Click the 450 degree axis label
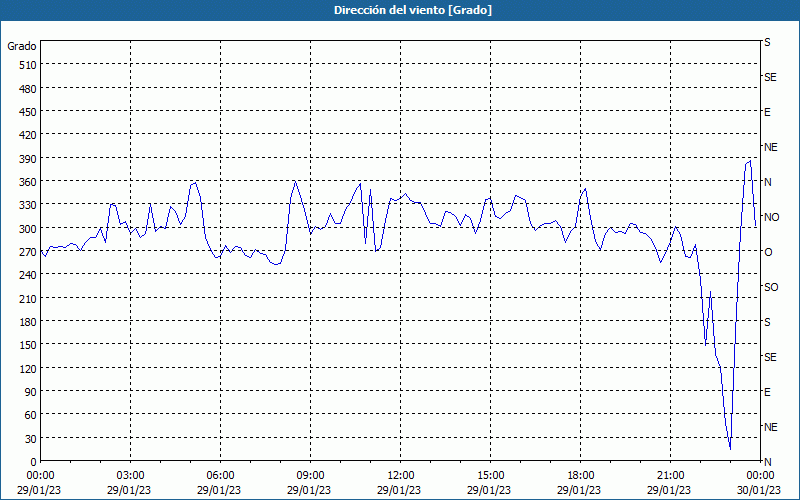This screenshot has width=800, height=500. pos(28,112)
